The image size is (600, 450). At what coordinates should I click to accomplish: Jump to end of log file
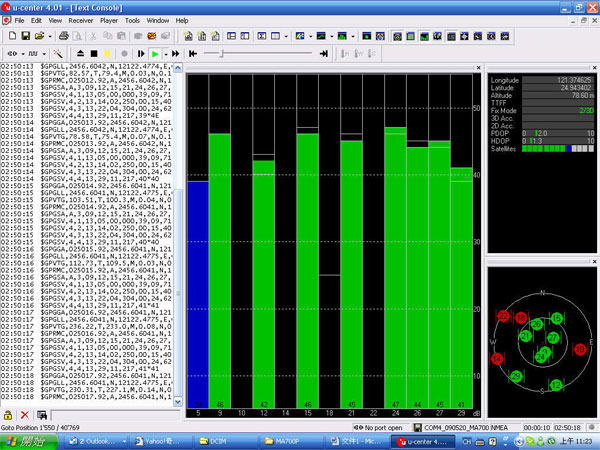(x=324, y=54)
